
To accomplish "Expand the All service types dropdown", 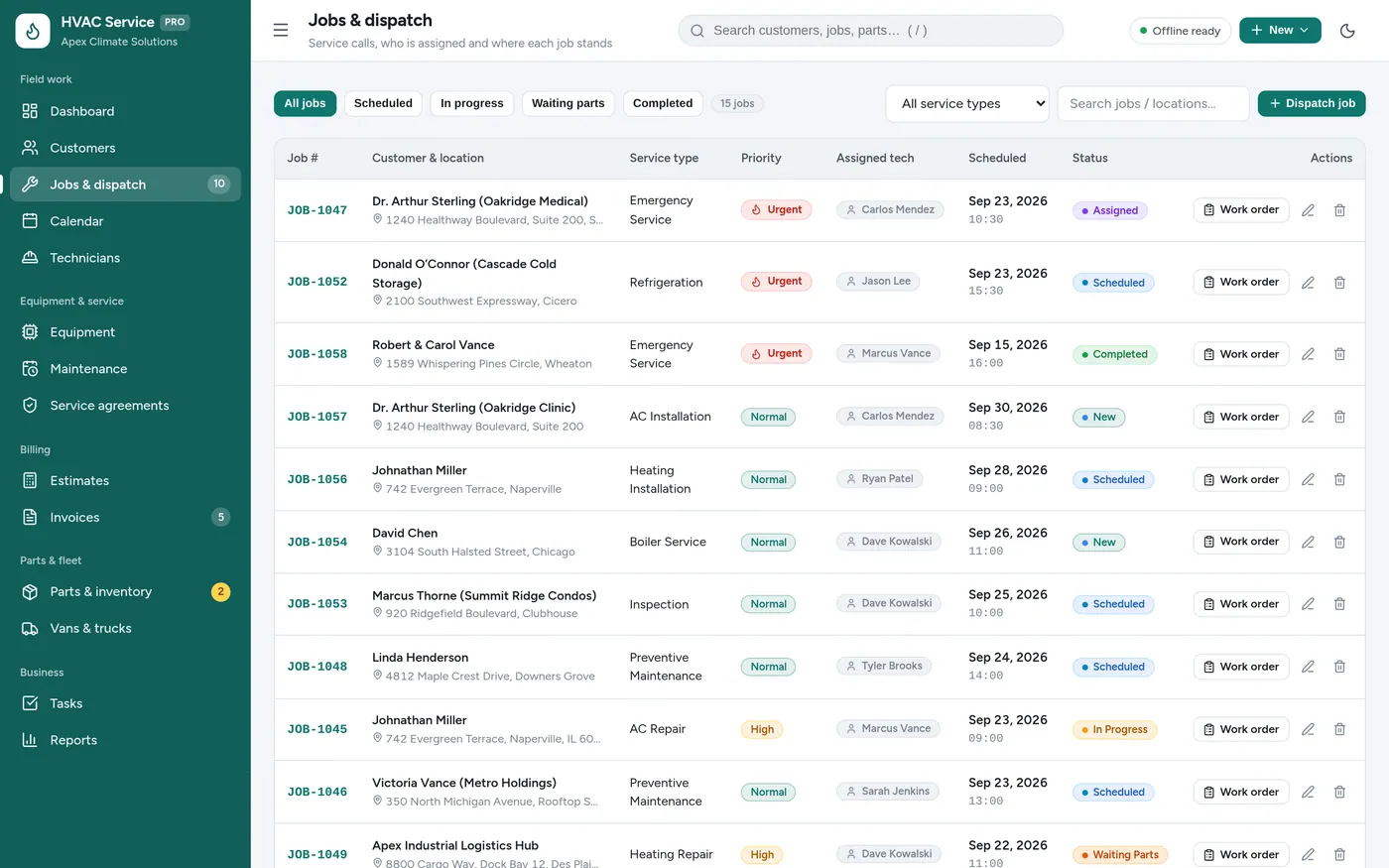I will [x=966, y=103].
